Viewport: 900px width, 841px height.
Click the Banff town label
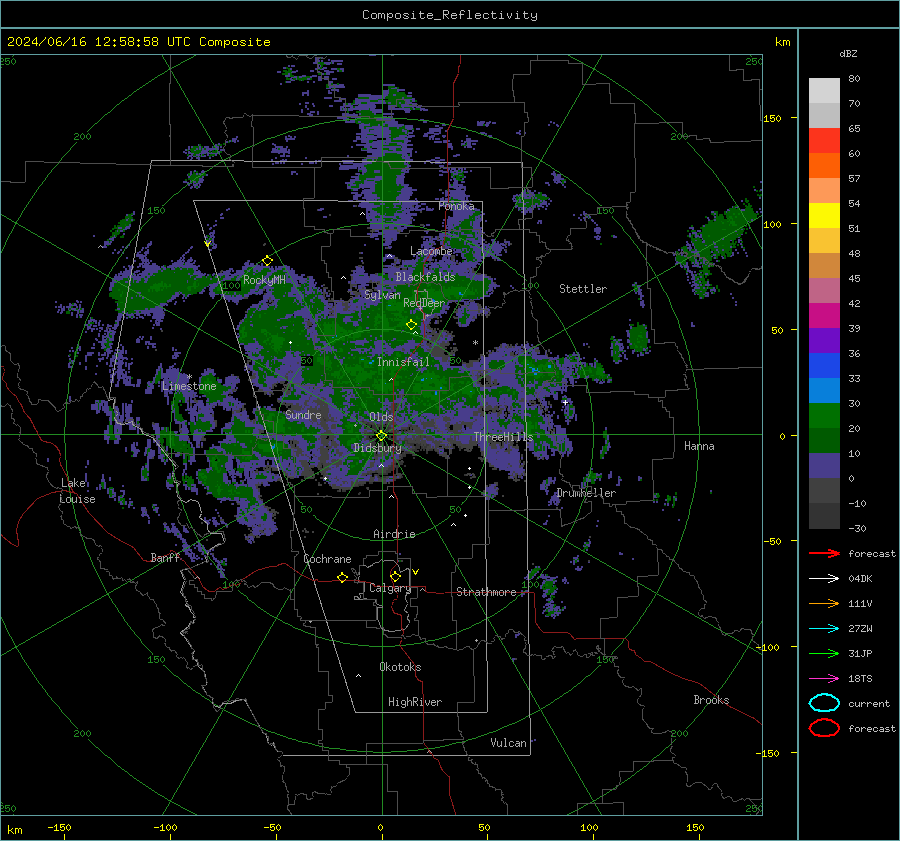click(x=165, y=558)
